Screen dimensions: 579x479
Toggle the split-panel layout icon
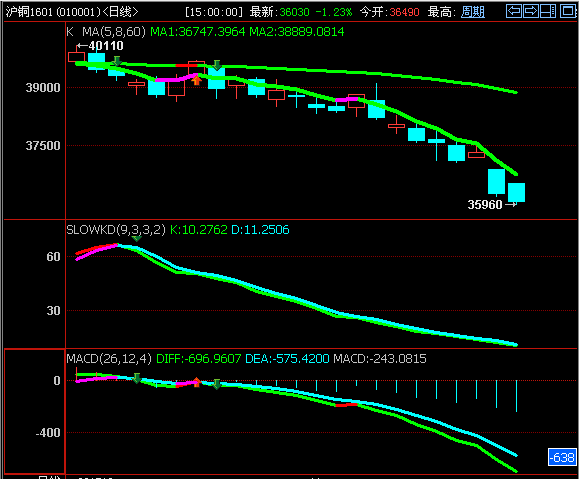point(548,11)
